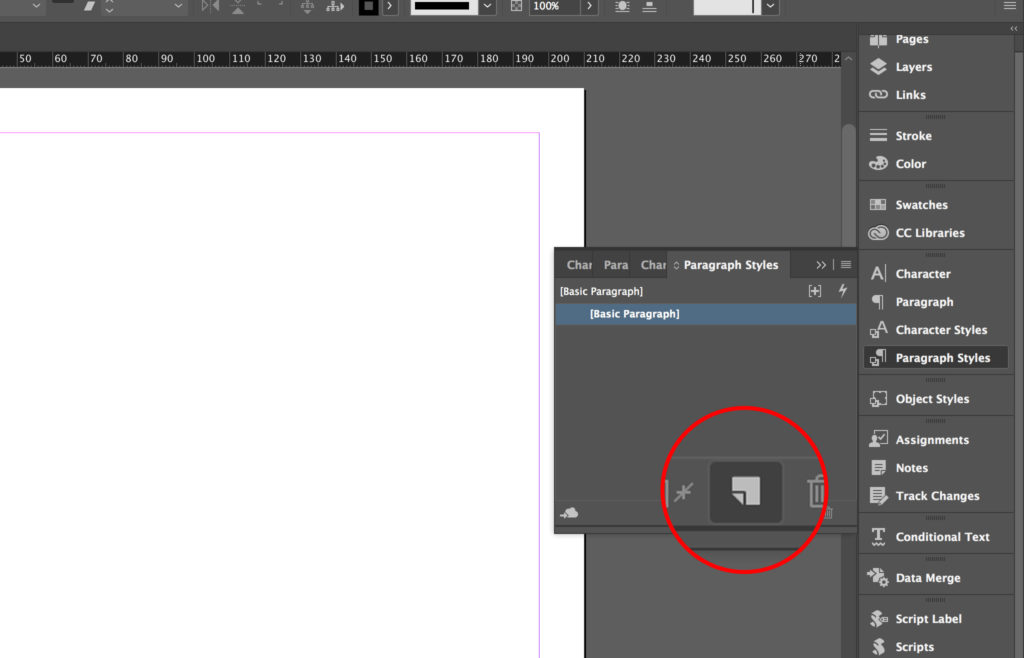
Task: Switch to the Paragraph tab
Action: click(615, 264)
